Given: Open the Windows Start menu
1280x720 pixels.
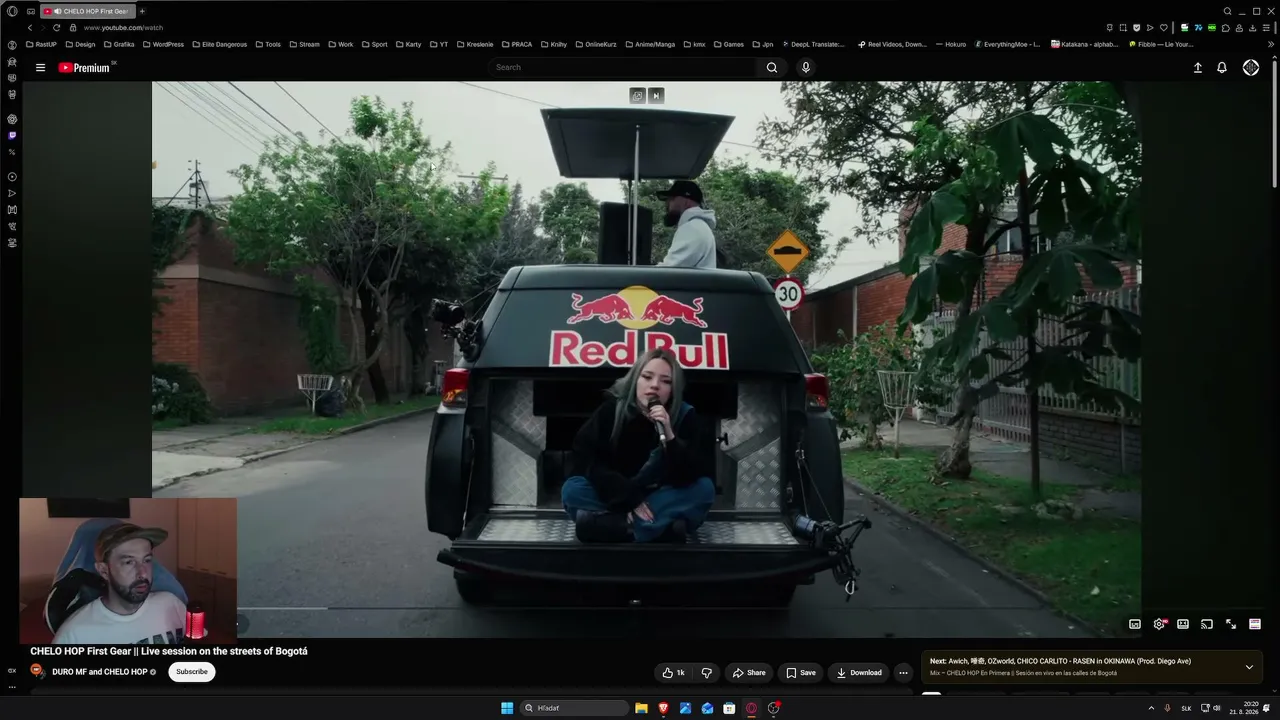Looking at the screenshot, I should tap(507, 708).
